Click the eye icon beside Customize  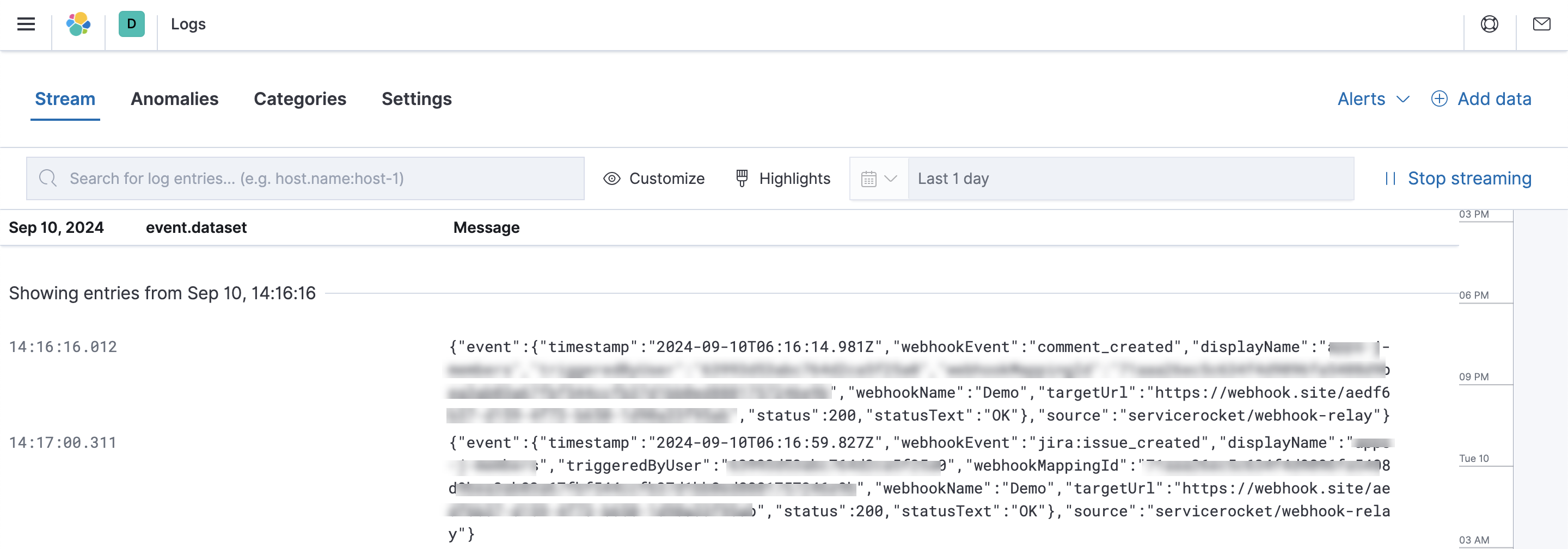click(x=612, y=178)
